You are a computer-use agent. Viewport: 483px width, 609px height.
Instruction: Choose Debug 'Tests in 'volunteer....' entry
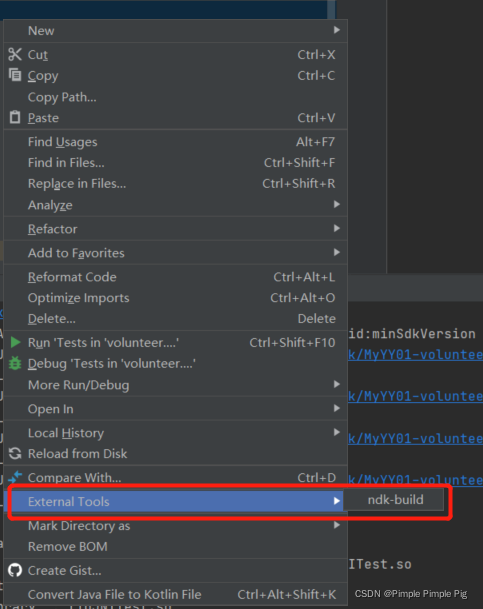tap(175, 364)
